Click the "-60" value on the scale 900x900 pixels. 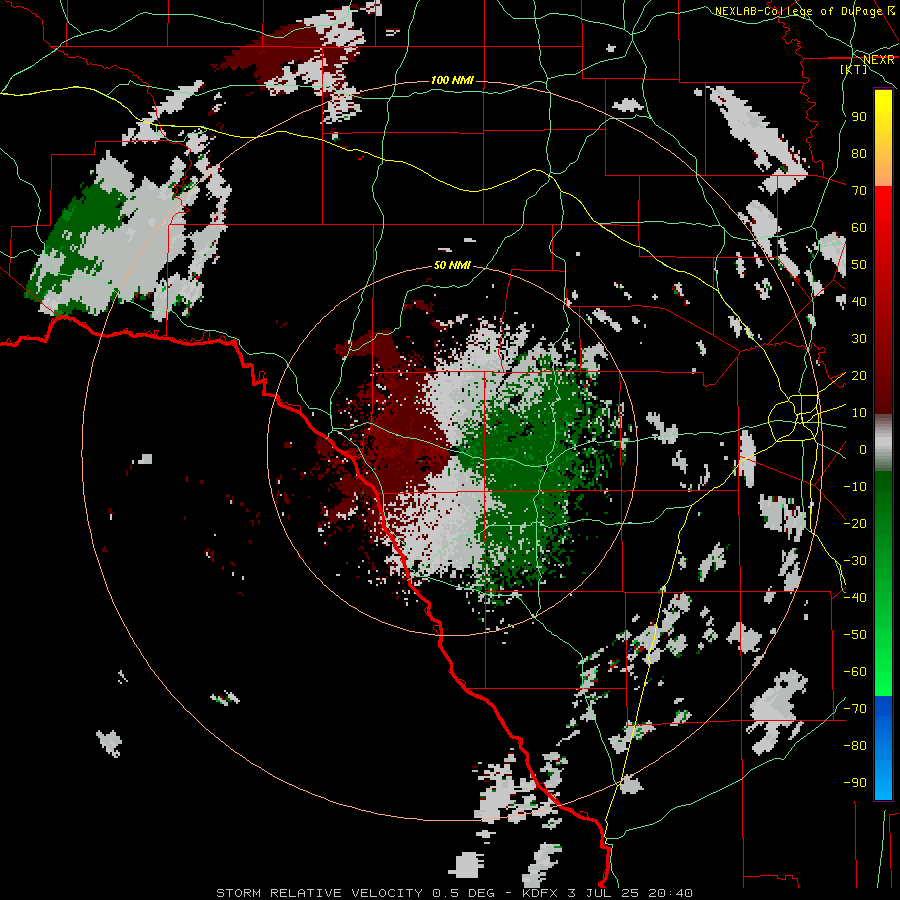(855, 672)
